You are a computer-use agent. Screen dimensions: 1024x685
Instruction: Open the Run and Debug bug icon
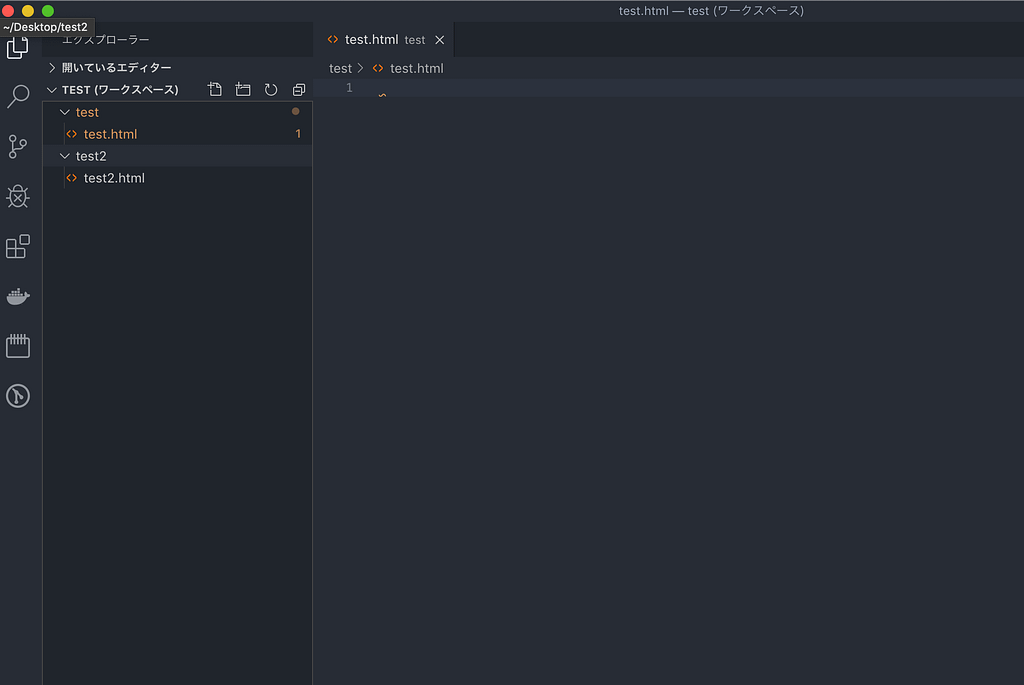pyautogui.click(x=18, y=196)
